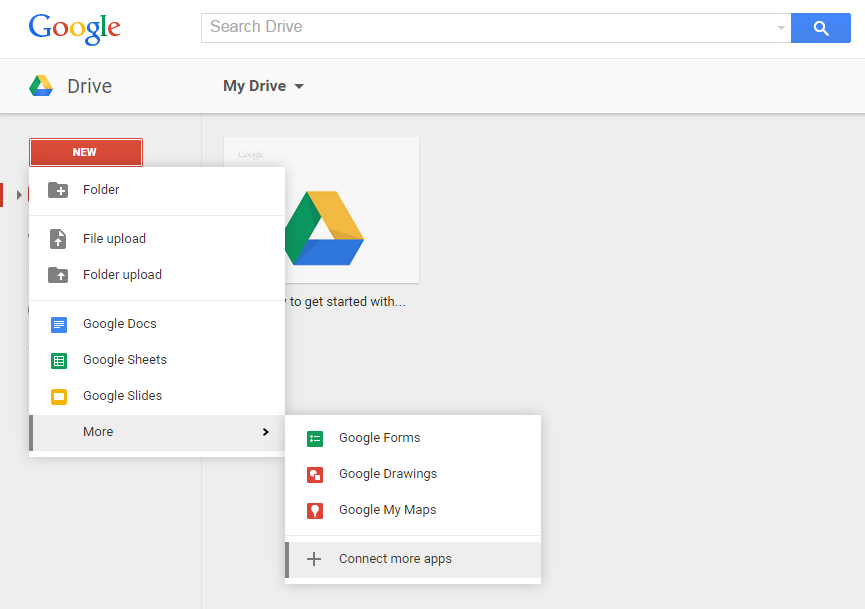
Task: Create a new Google Slides presentation
Action: (x=157, y=396)
